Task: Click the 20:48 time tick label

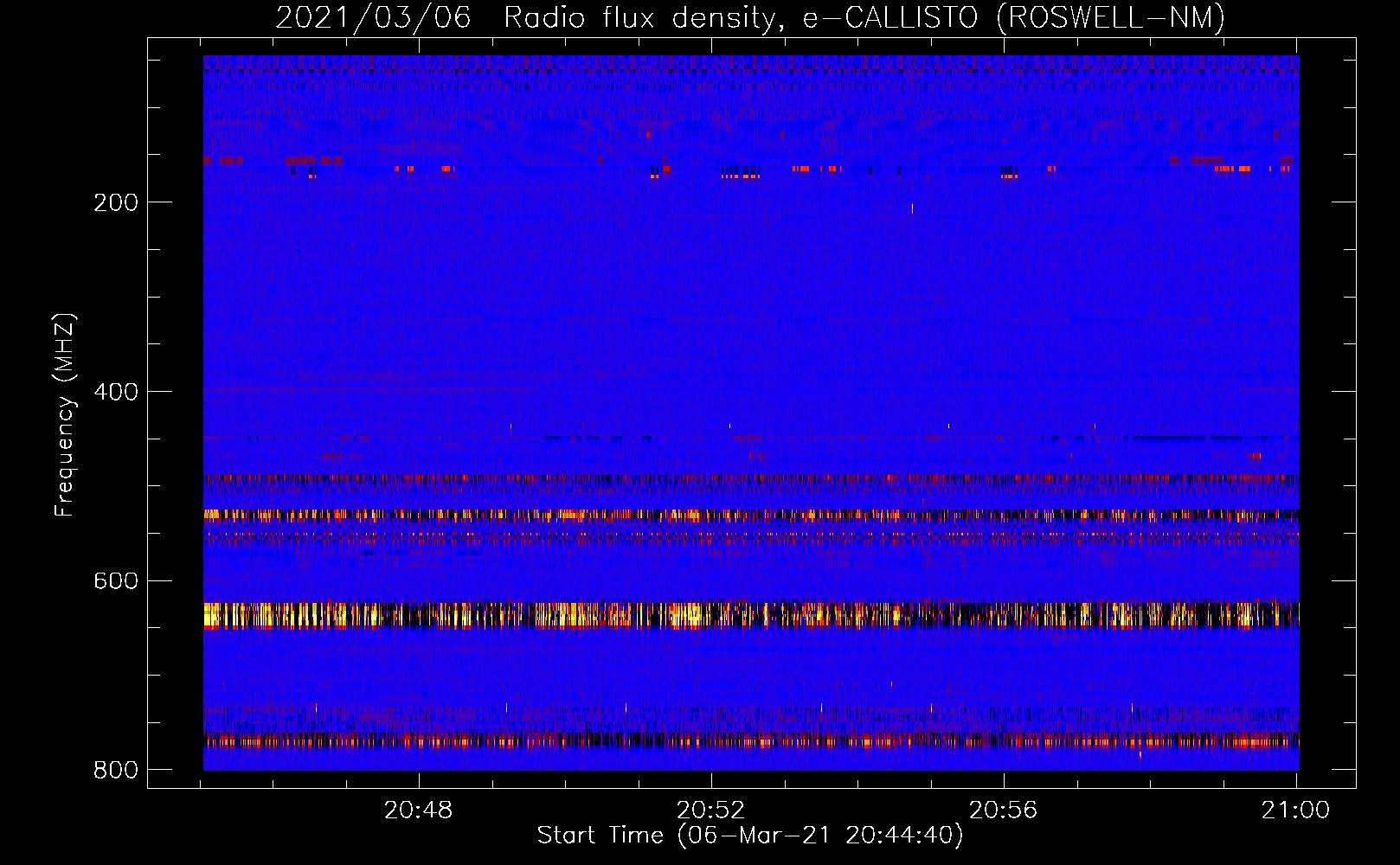Action: coord(419,811)
